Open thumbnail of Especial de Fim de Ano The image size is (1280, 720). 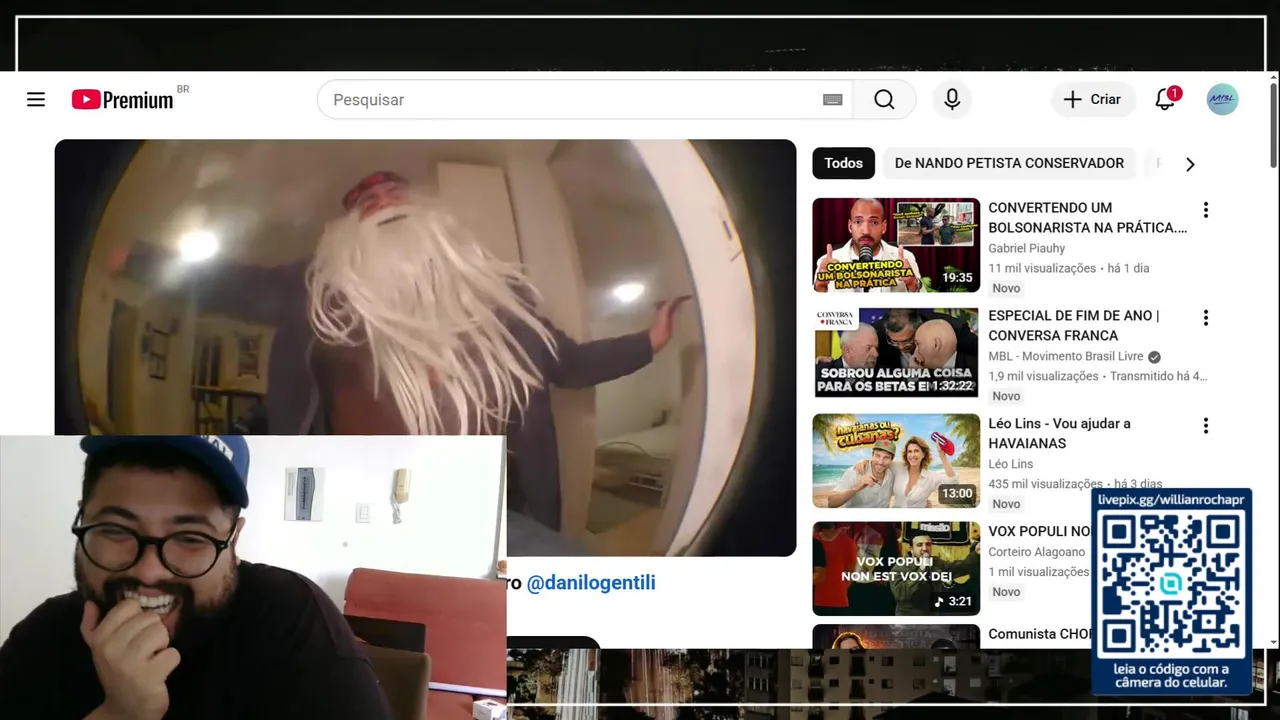pos(896,353)
